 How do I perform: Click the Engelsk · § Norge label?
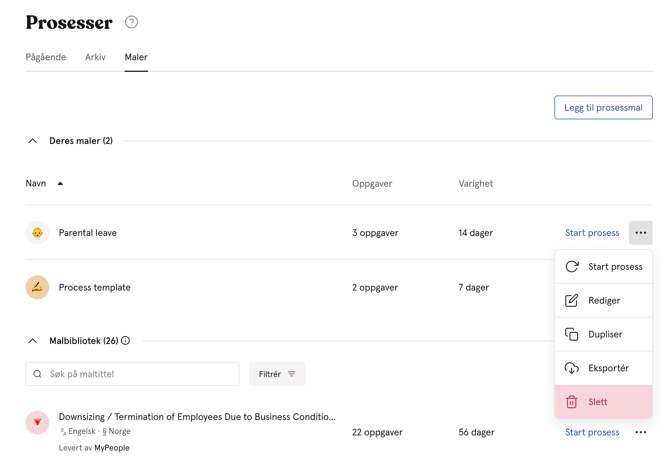pos(95,431)
